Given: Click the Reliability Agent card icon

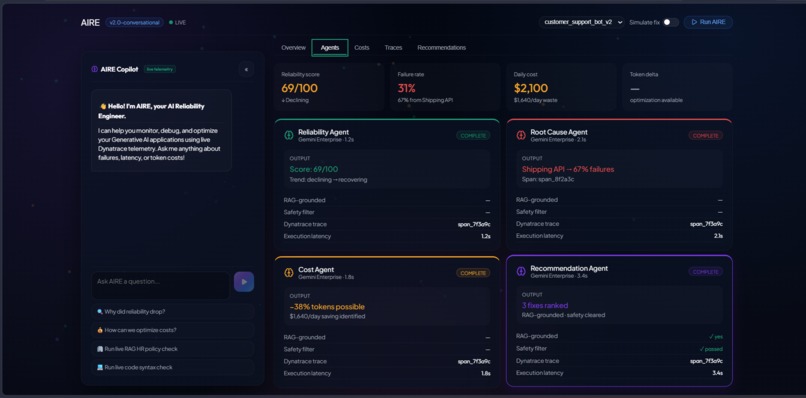Looking at the screenshot, I should [289, 135].
